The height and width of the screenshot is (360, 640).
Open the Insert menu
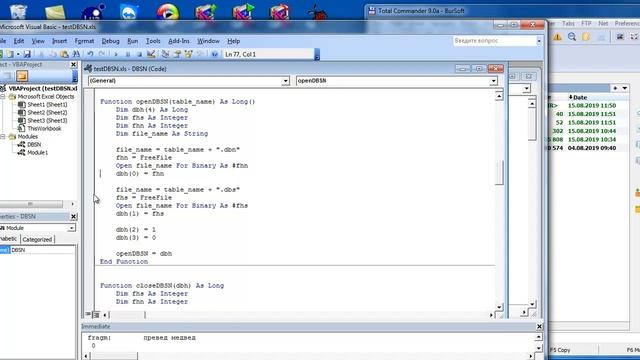(60, 41)
